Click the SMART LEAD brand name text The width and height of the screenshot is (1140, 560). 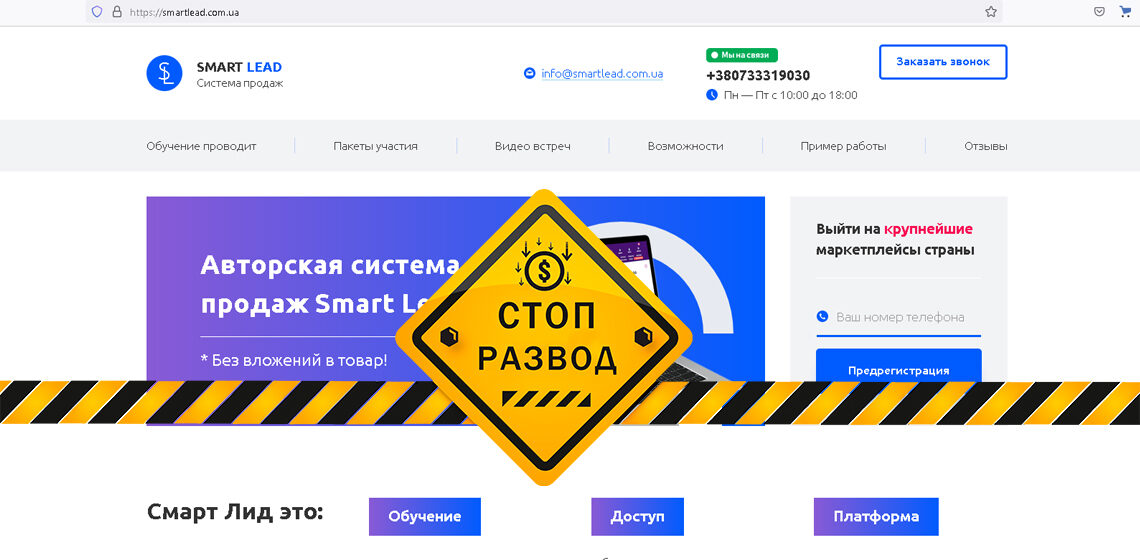coord(239,68)
